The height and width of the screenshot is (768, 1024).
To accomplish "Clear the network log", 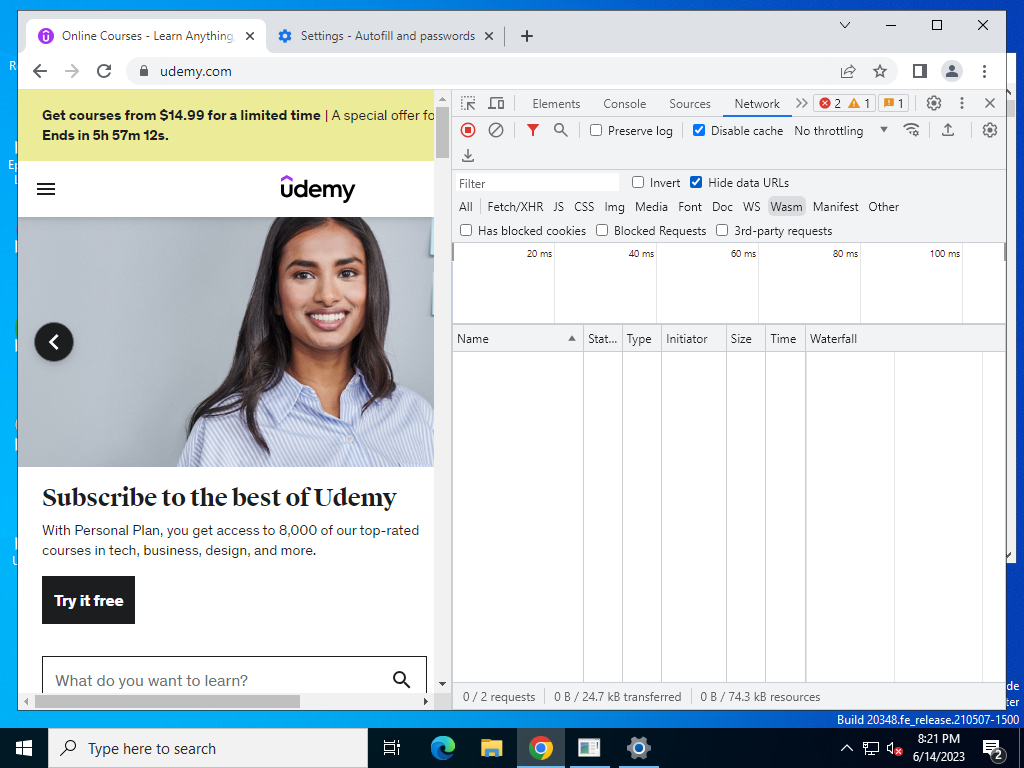I will 496,130.
